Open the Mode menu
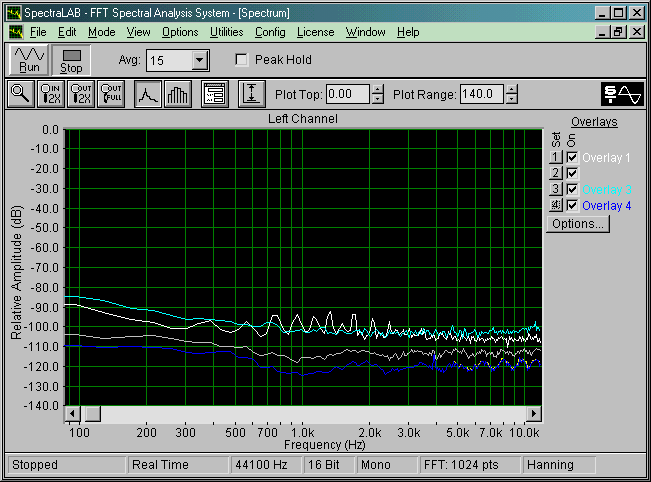This screenshot has width=651, height=482. 102,32
